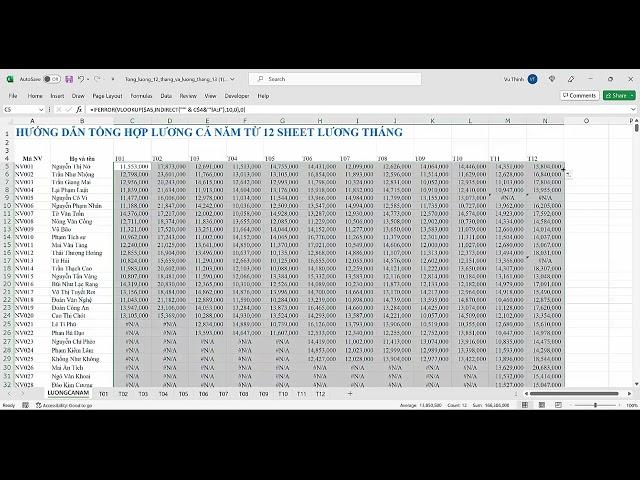Add a new sheet with plus icon
The height and width of the screenshot is (480, 640).
click(350, 393)
